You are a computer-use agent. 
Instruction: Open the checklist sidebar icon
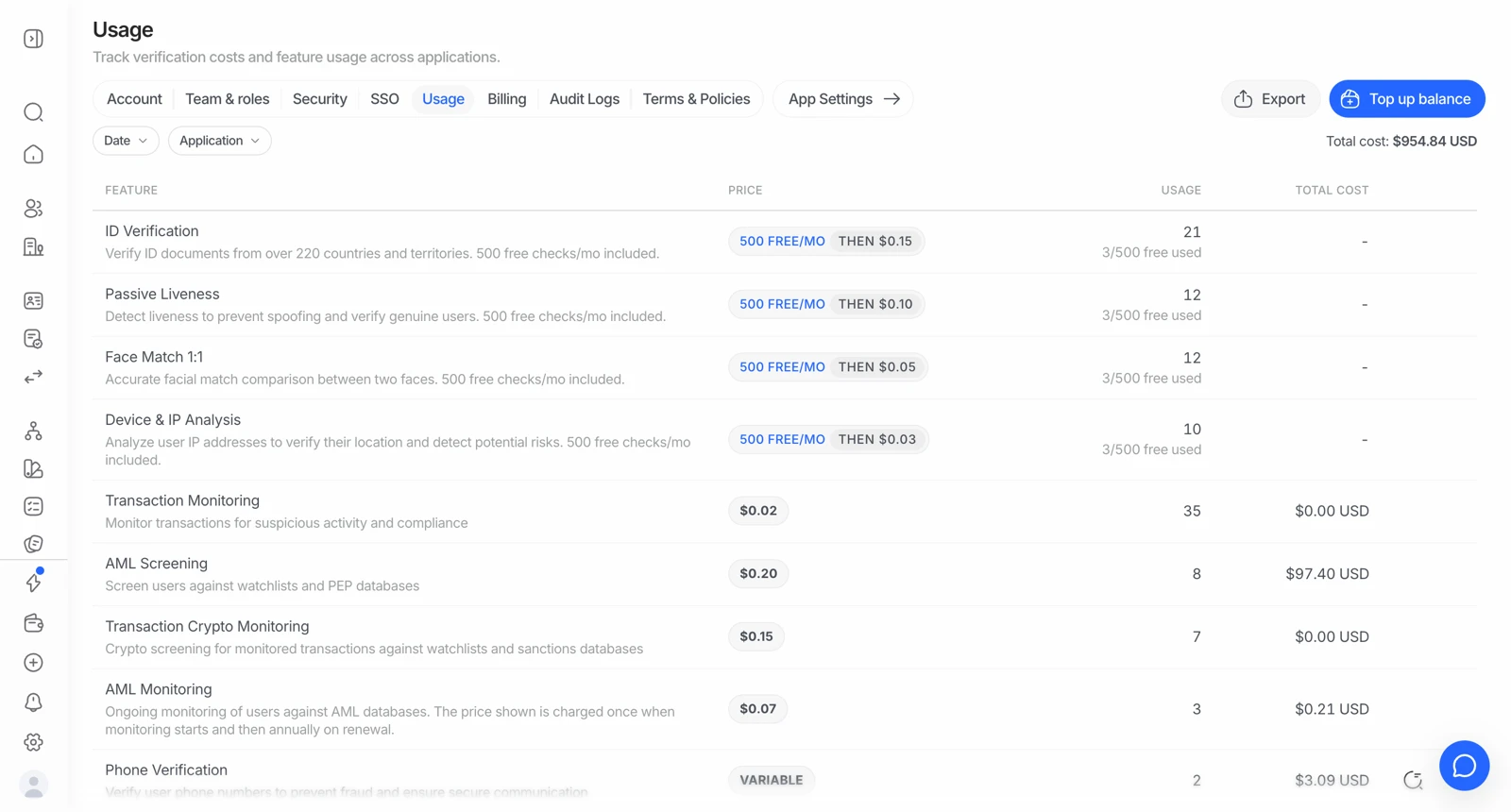[x=33, y=507]
